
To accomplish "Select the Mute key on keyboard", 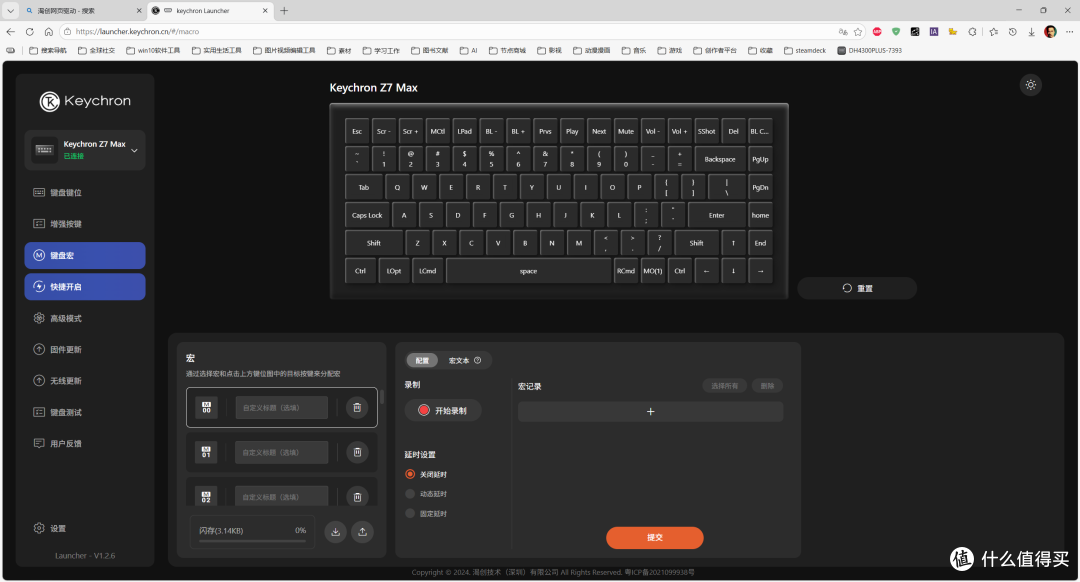I will [625, 132].
